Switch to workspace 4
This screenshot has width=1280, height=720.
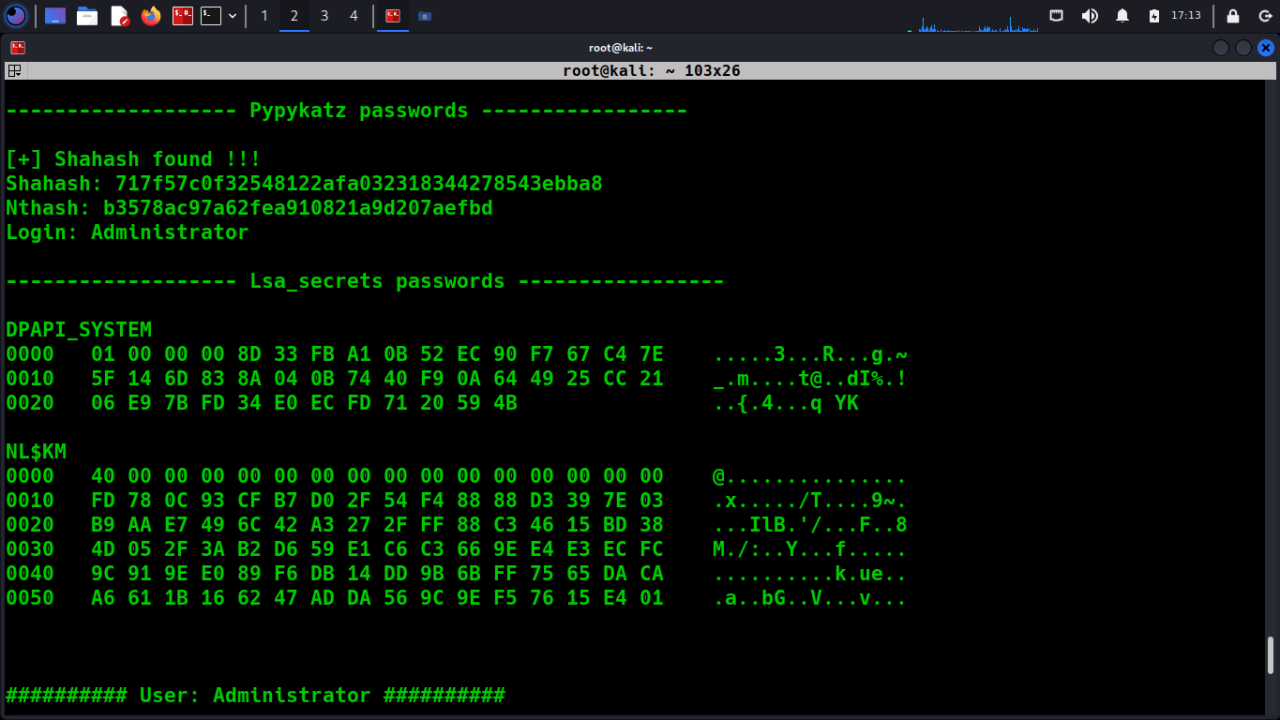point(352,15)
